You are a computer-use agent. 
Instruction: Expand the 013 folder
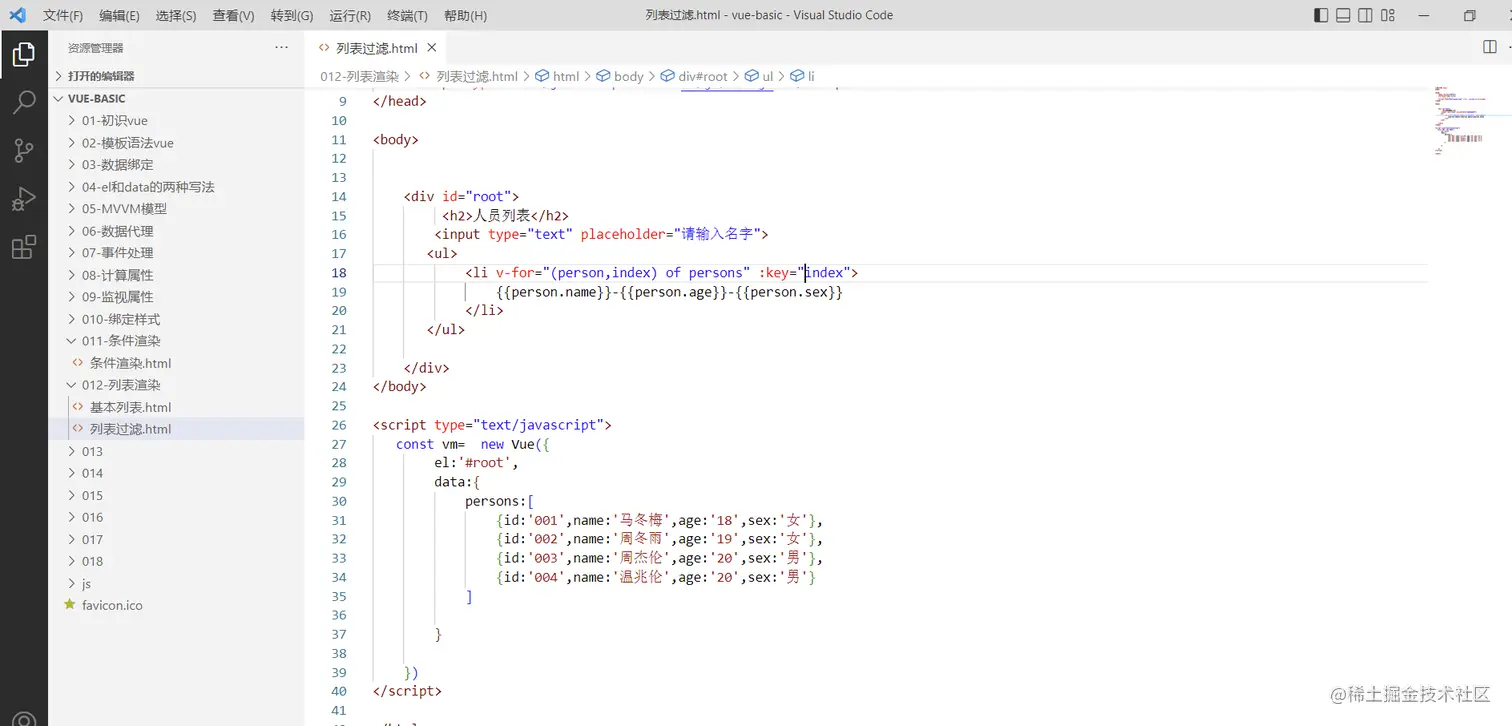tap(176, 451)
